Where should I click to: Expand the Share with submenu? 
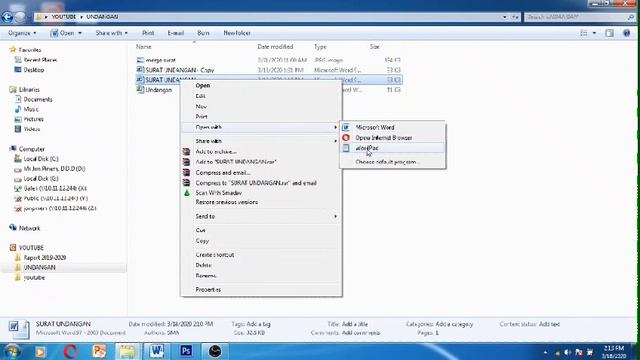[261, 141]
